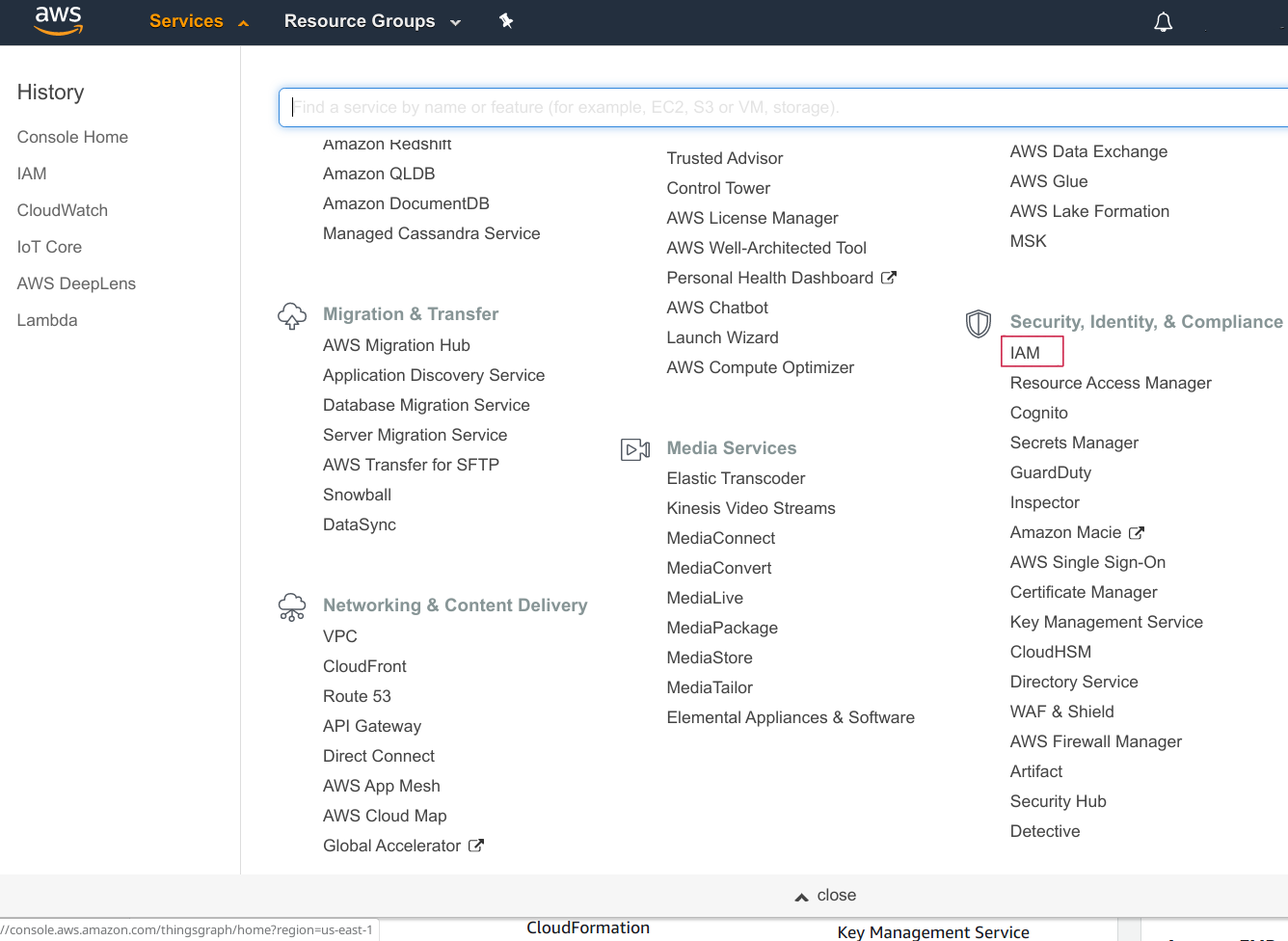Click the Migration & Transfer cloud icon
The width and height of the screenshot is (1288, 941).
click(x=292, y=315)
